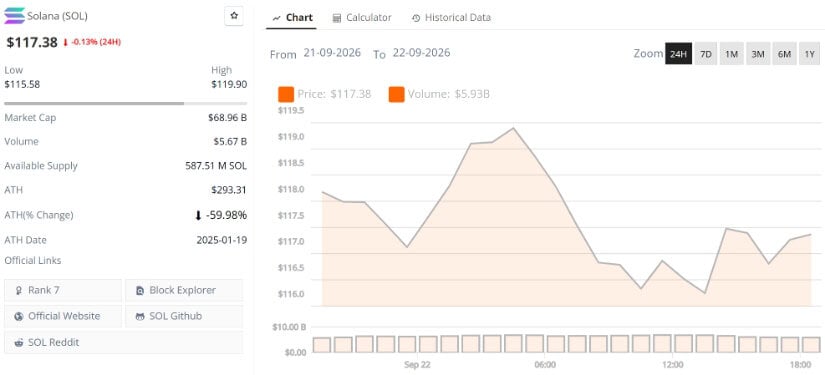Image resolution: width=825 pixels, height=375 pixels.
Task: Click the SOL Github cat icon
Action: point(140,316)
